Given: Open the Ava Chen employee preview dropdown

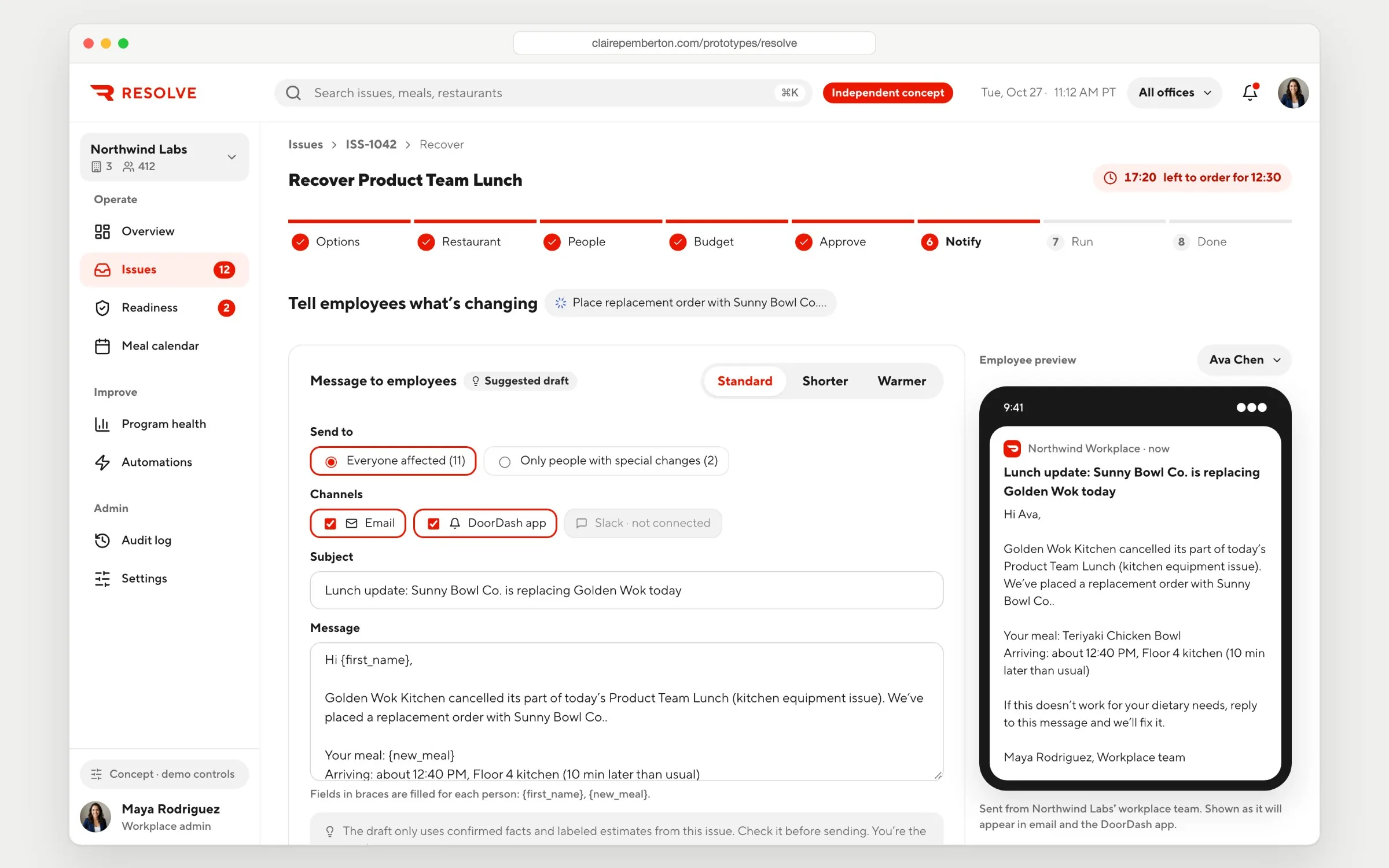Looking at the screenshot, I should [x=1244, y=360].
